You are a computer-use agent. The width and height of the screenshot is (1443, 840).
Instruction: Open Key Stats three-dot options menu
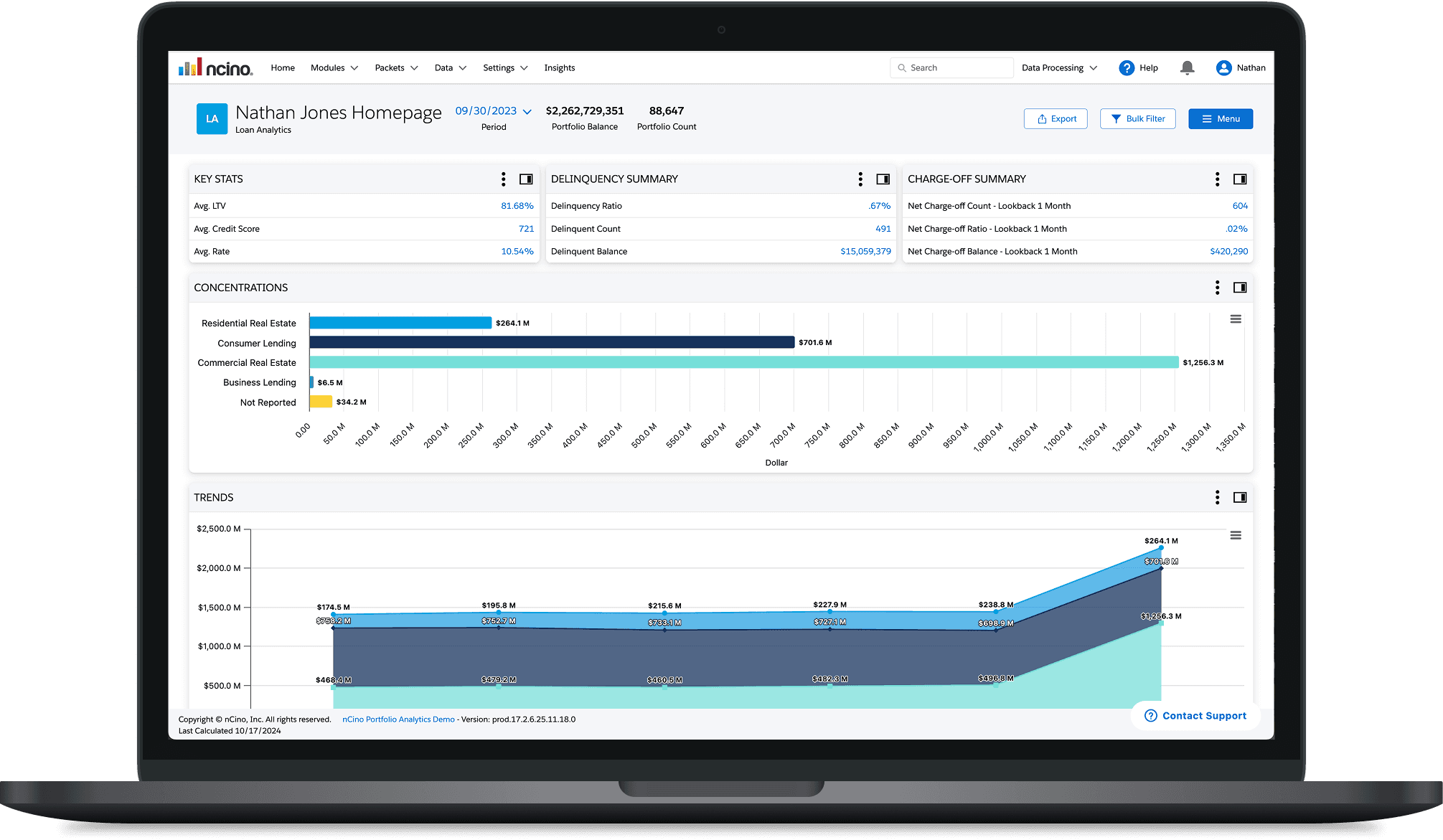click(x=503, y=179)
